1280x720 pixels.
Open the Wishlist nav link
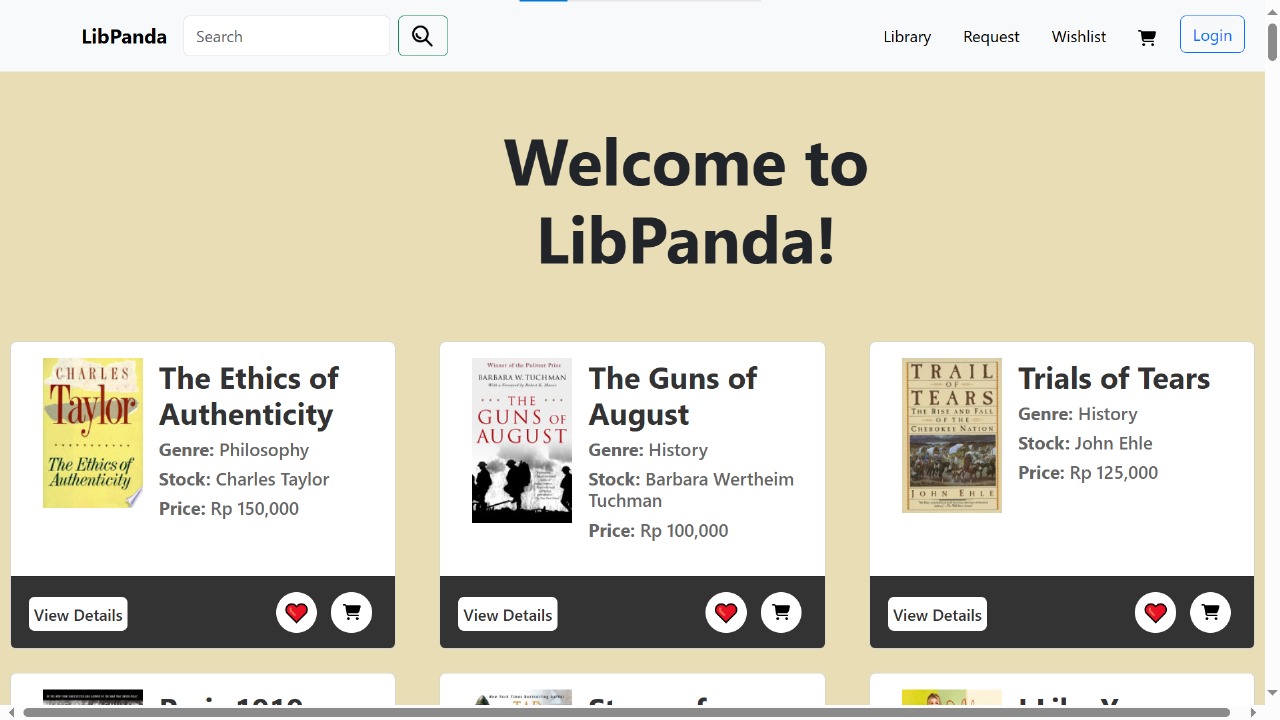point(1078,37)
